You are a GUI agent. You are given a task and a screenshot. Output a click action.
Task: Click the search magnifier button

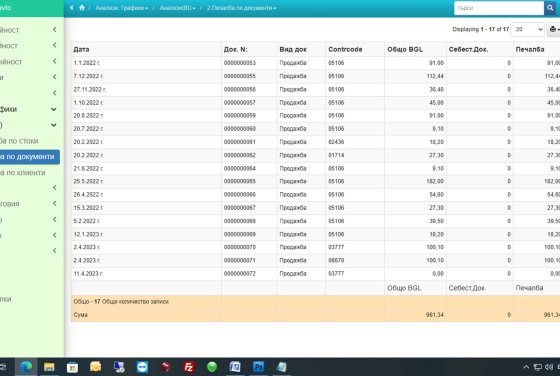click(x=550, y=8)
